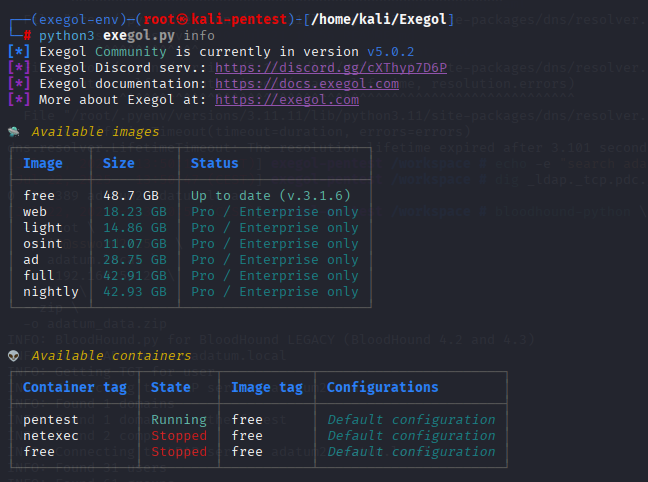Click the Up to date (v.3.1.6) status
The image size is (648, 482).
click(x=271, y=196)
